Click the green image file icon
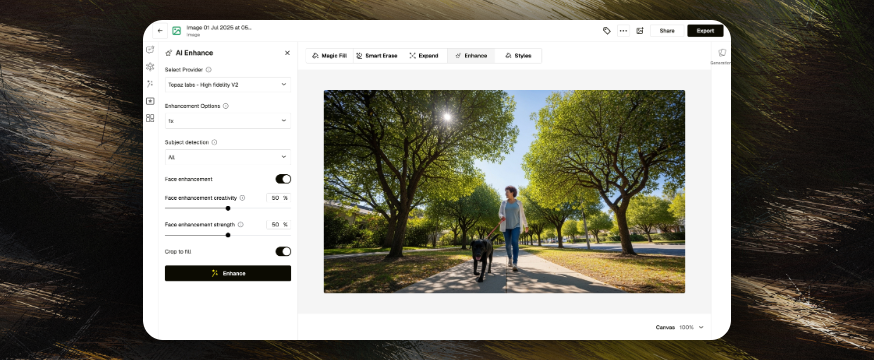874x360 pixels. point(176,31)
